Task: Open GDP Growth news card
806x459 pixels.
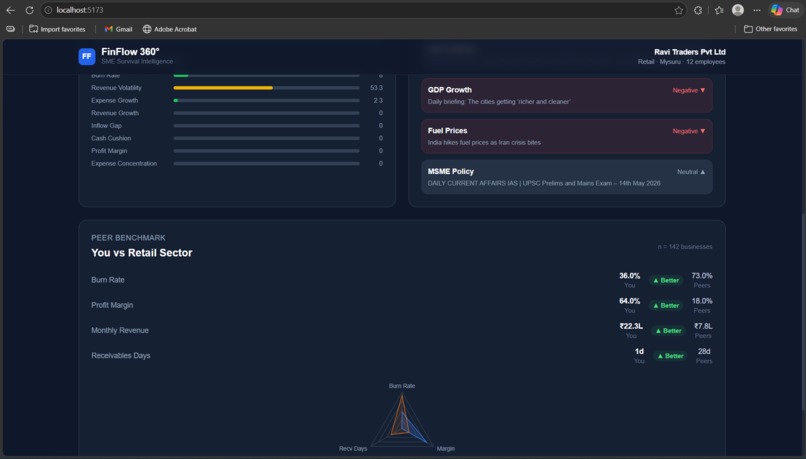Action: pos(566,95)
